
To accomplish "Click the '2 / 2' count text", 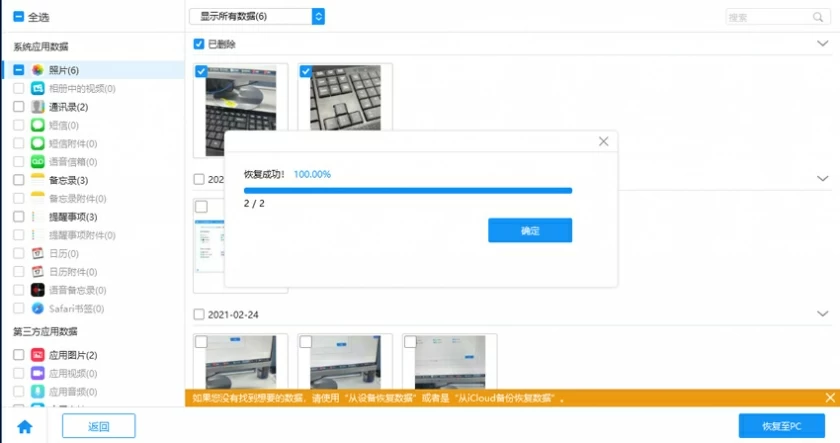I will 254,204.
